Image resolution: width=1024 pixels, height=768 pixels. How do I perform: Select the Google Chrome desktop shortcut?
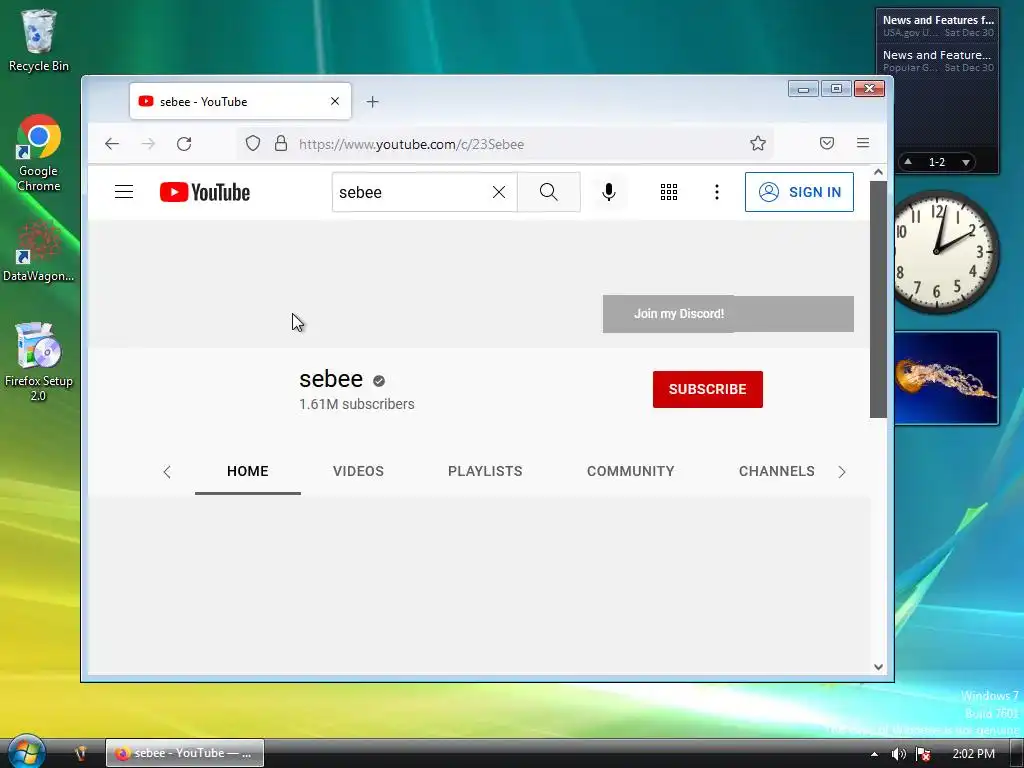point(39,153)
